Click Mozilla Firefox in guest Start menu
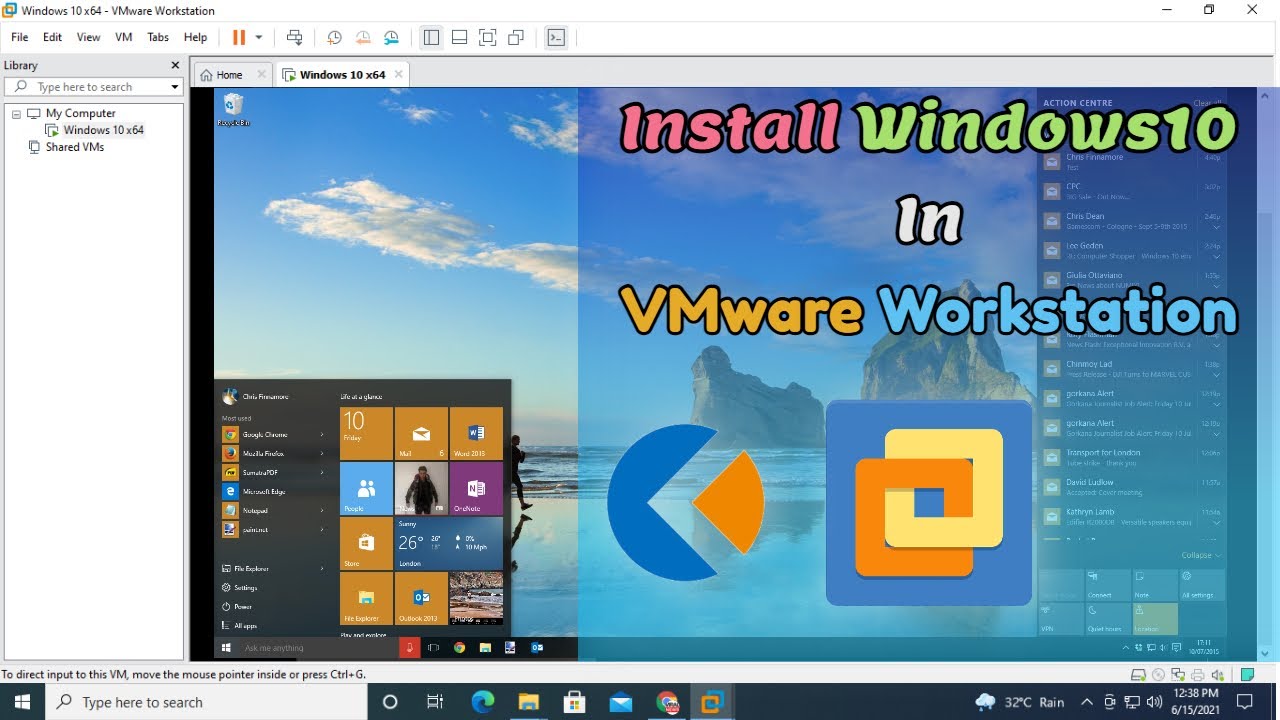 point(264,454)
